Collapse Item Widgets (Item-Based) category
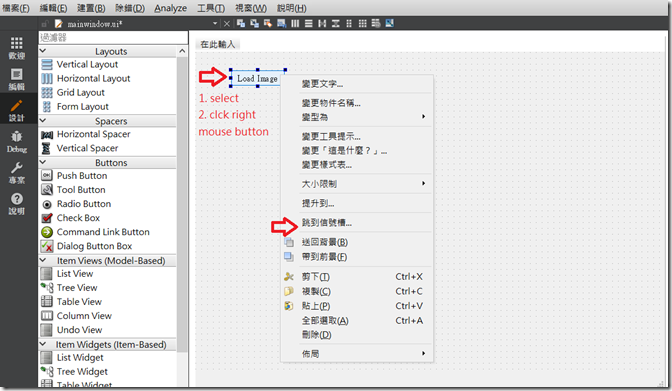The image size is (672, 391). (43, 344)
